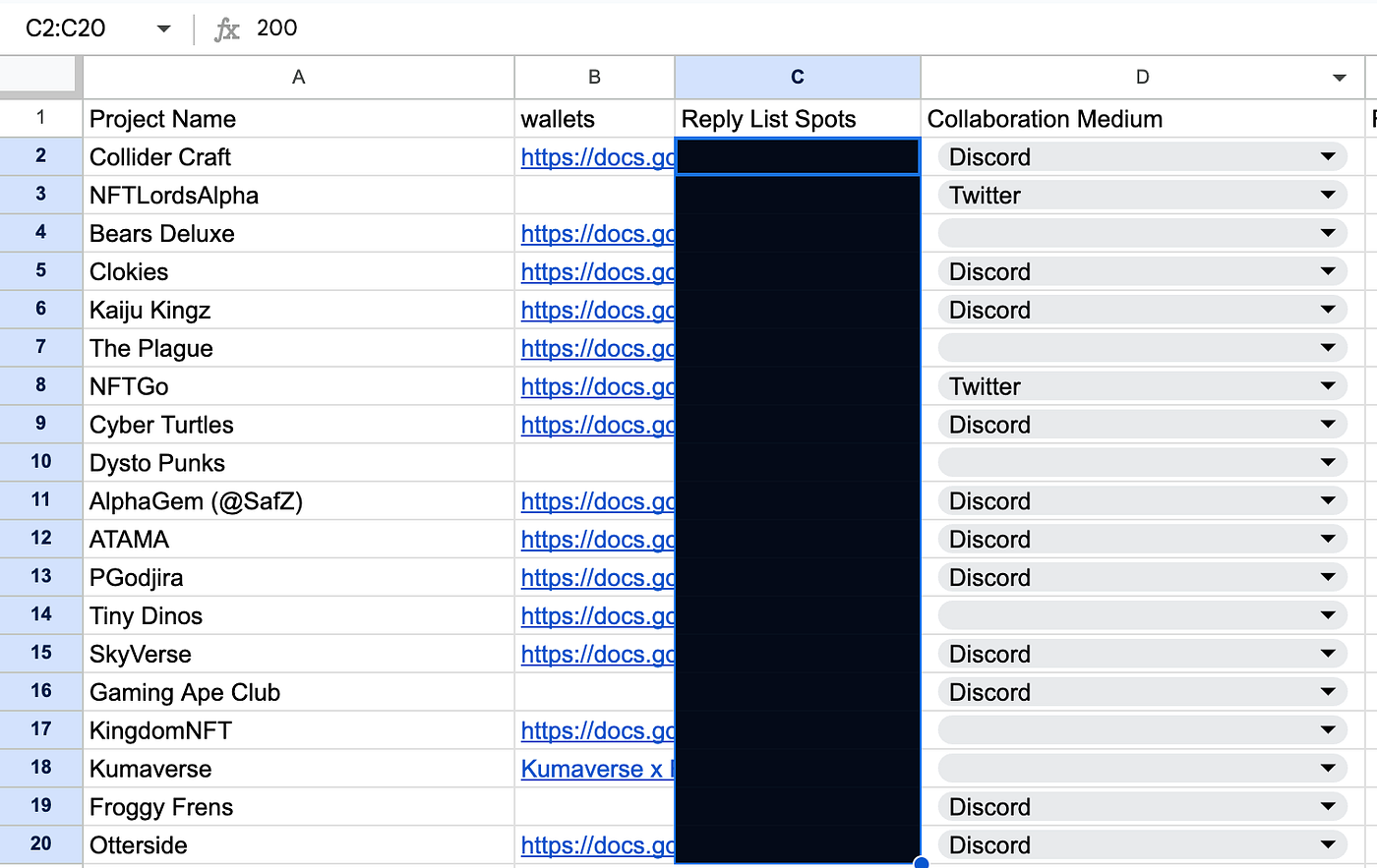This screenshot has width=1377, height=868.
Task: Open the wallets link for Cyber Turtles
Action: (x=598, y=426)
